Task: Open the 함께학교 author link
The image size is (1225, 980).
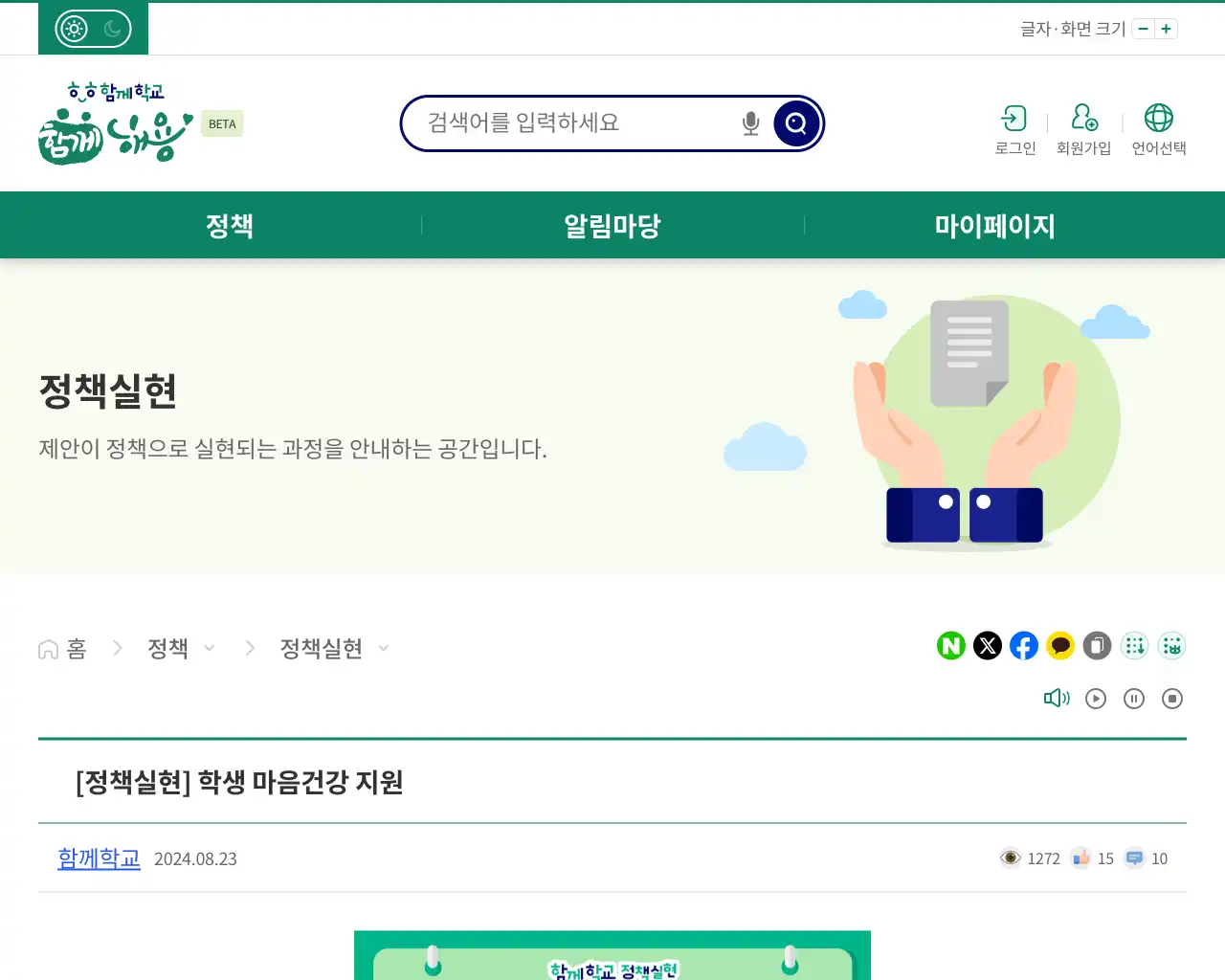Action: [x=99, y=858]
